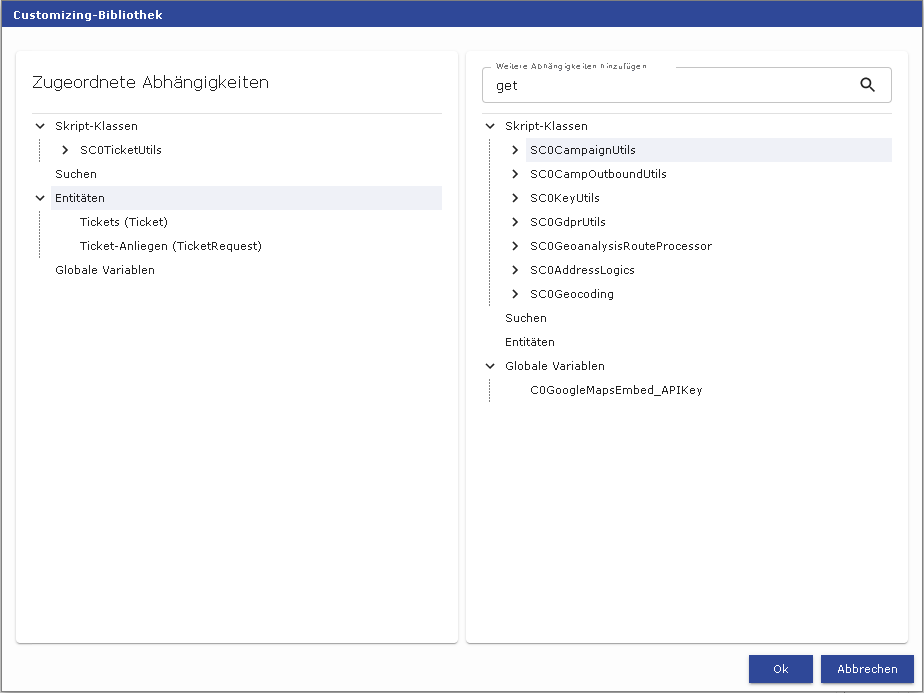The image size is (924, 693).
Task: Expand SC0GeoanalysisRouteProcessor entry
Action: 515,246
